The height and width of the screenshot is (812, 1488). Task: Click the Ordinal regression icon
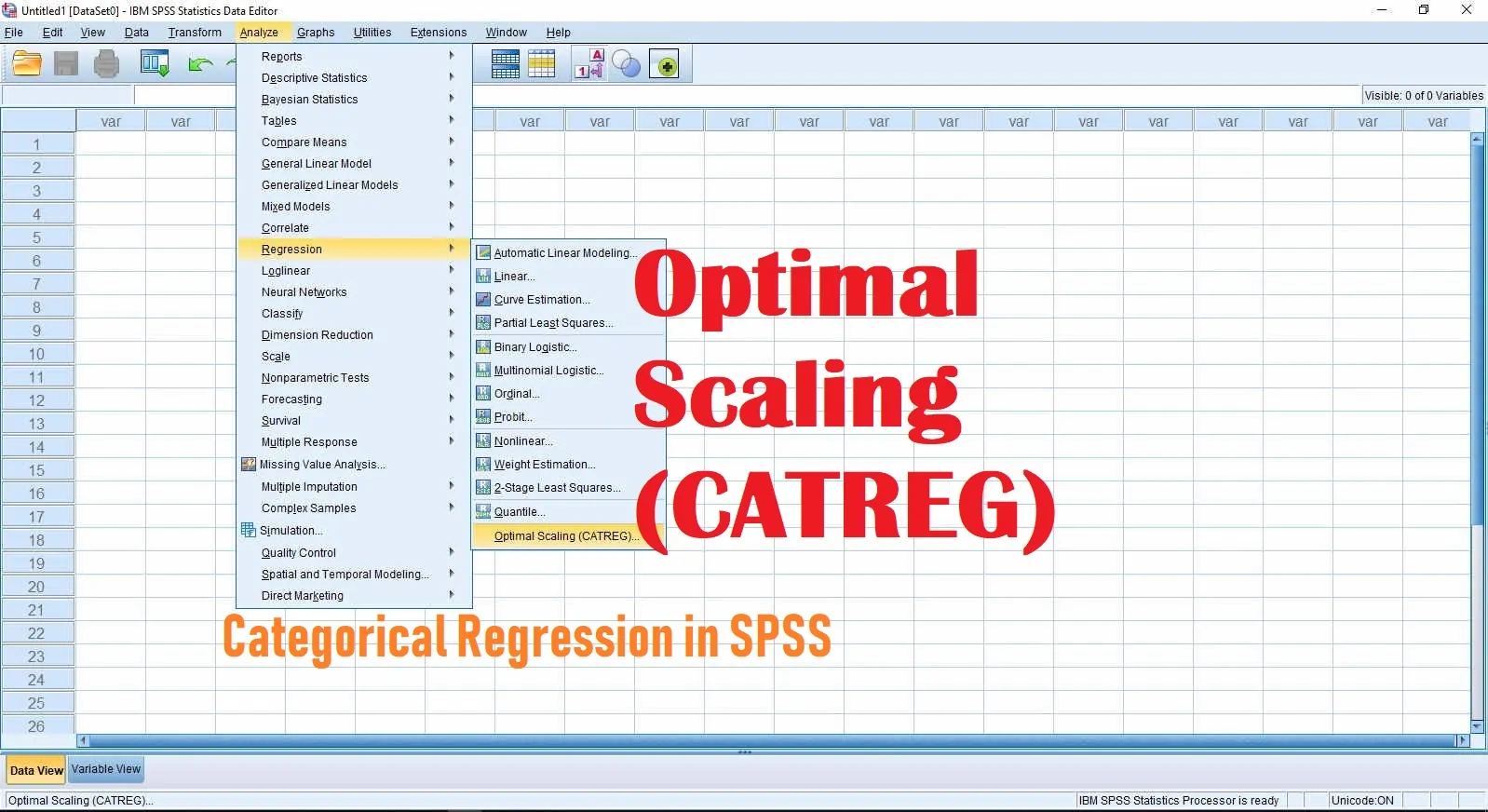coord(483,393)
